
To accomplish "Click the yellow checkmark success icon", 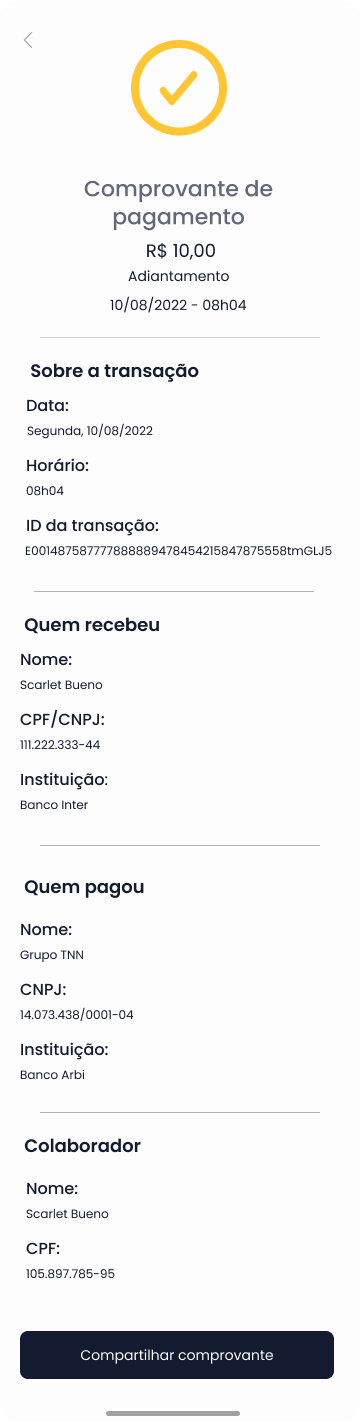I will (x=180, y=89).
